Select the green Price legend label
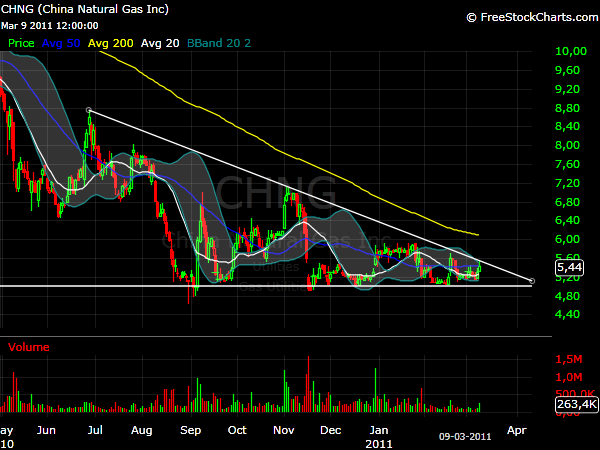600x450 pixels. pyautogui.click(x=21, y=43)
